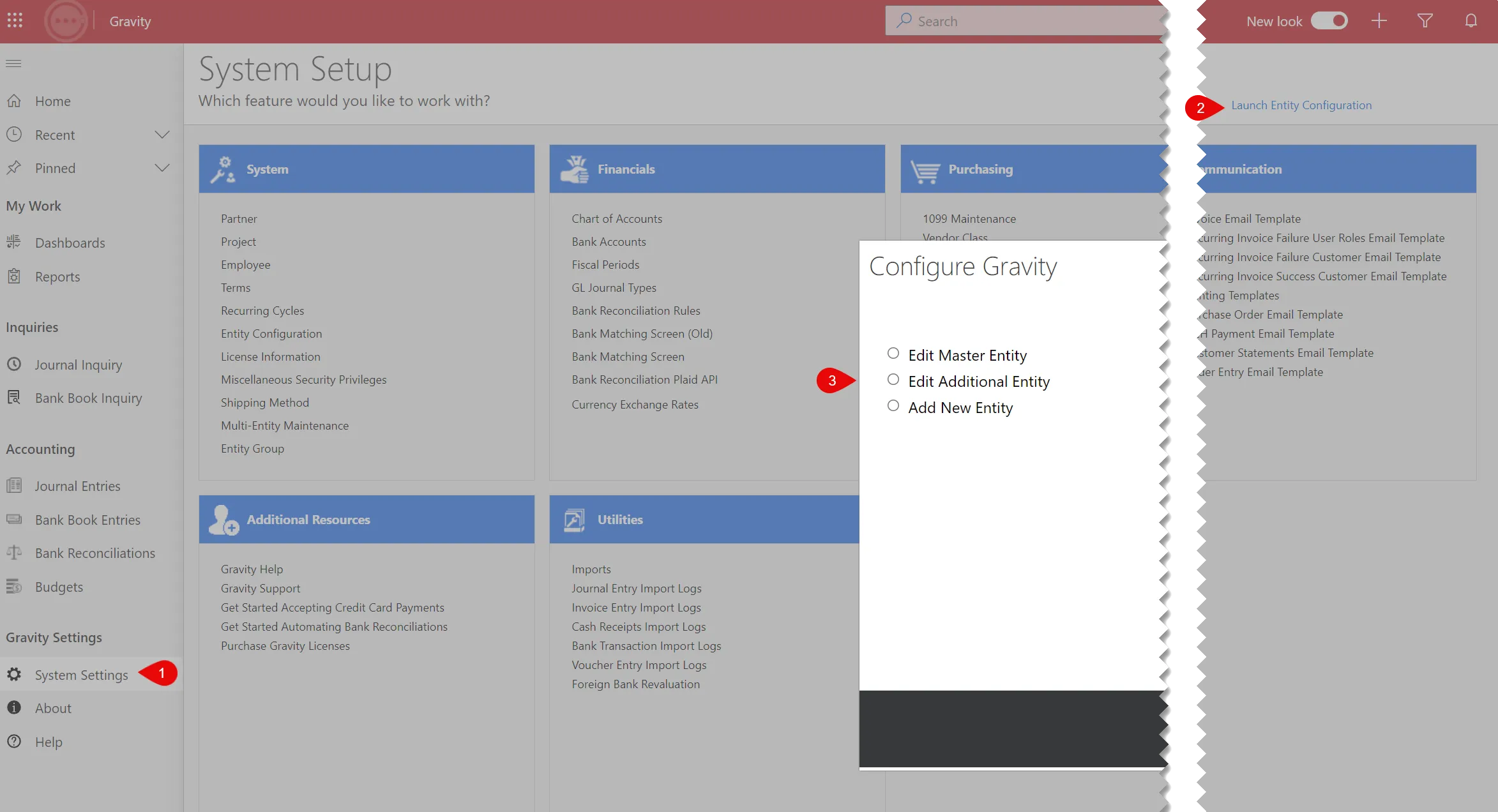Viewport: 1498px width, 812px height.
Task: Open notifications bell icon
Action: coord(1471,21)
